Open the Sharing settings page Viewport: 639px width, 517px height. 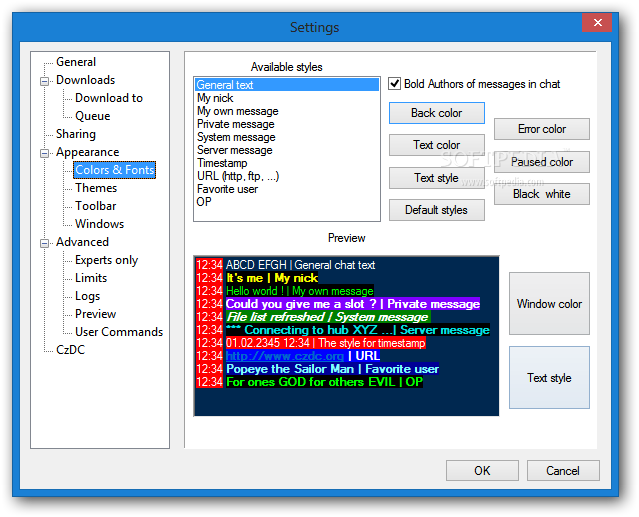point(76,134)
